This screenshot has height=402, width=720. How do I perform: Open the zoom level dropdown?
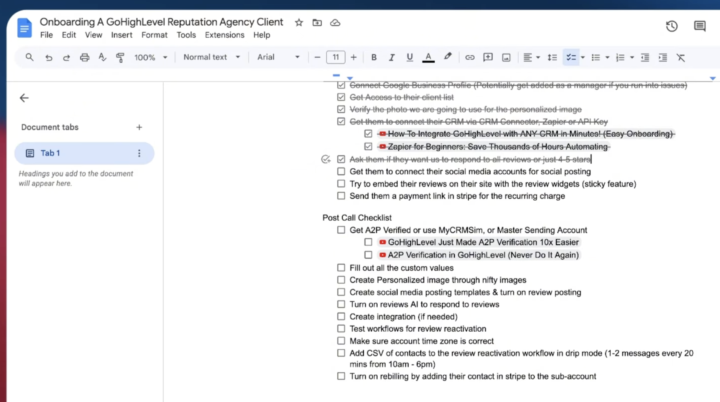[151, 57]
